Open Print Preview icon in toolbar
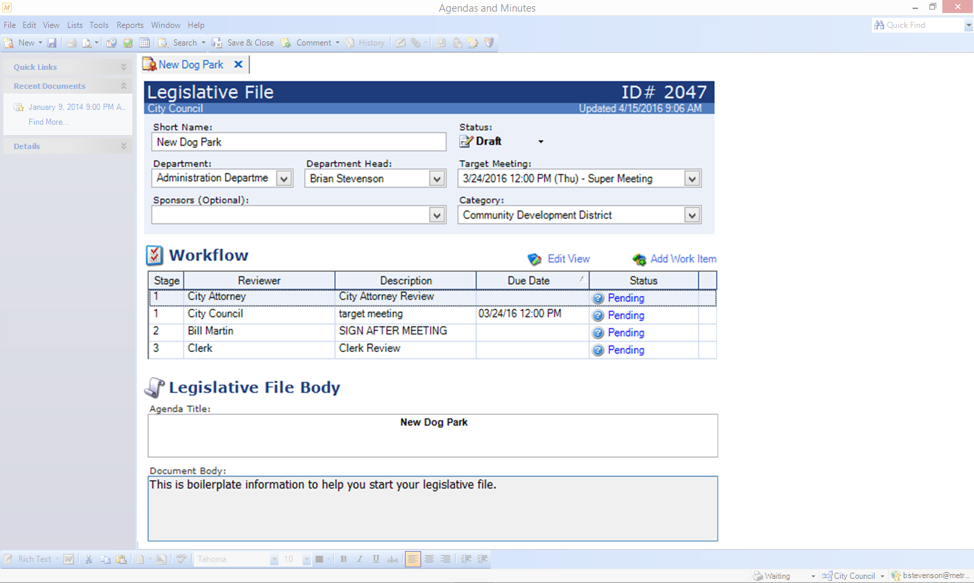The image size is (974, 583). (x=87, y=43)
